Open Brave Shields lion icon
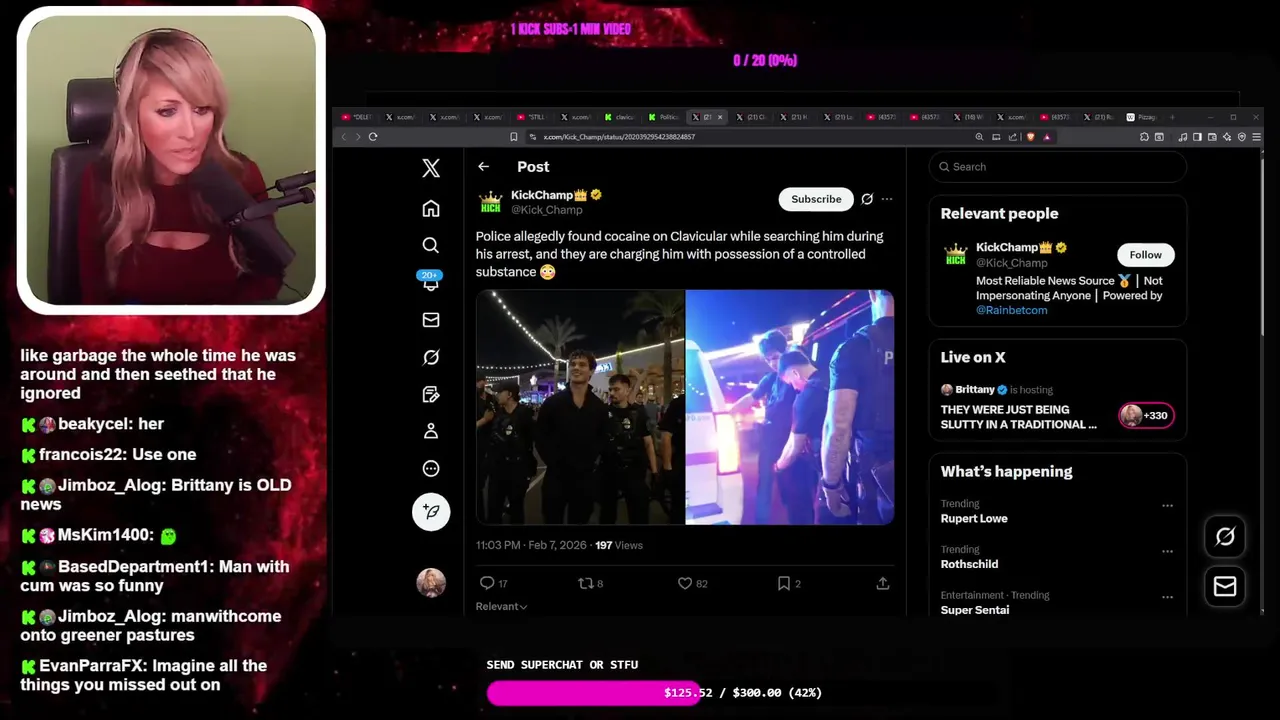Screen dimensions: 1280x720 1031,137
